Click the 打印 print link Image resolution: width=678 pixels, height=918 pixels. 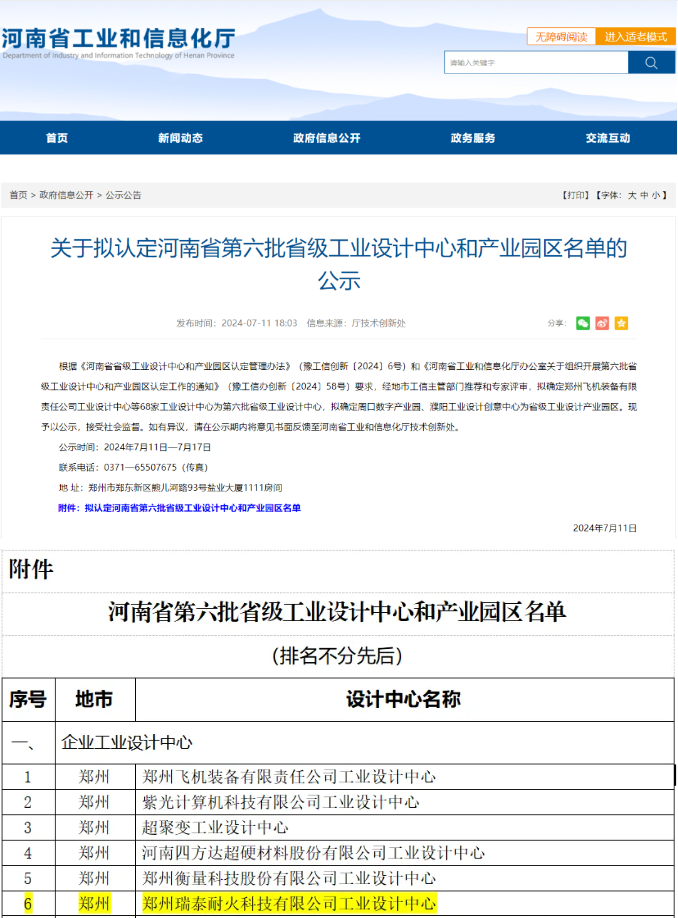576,195
